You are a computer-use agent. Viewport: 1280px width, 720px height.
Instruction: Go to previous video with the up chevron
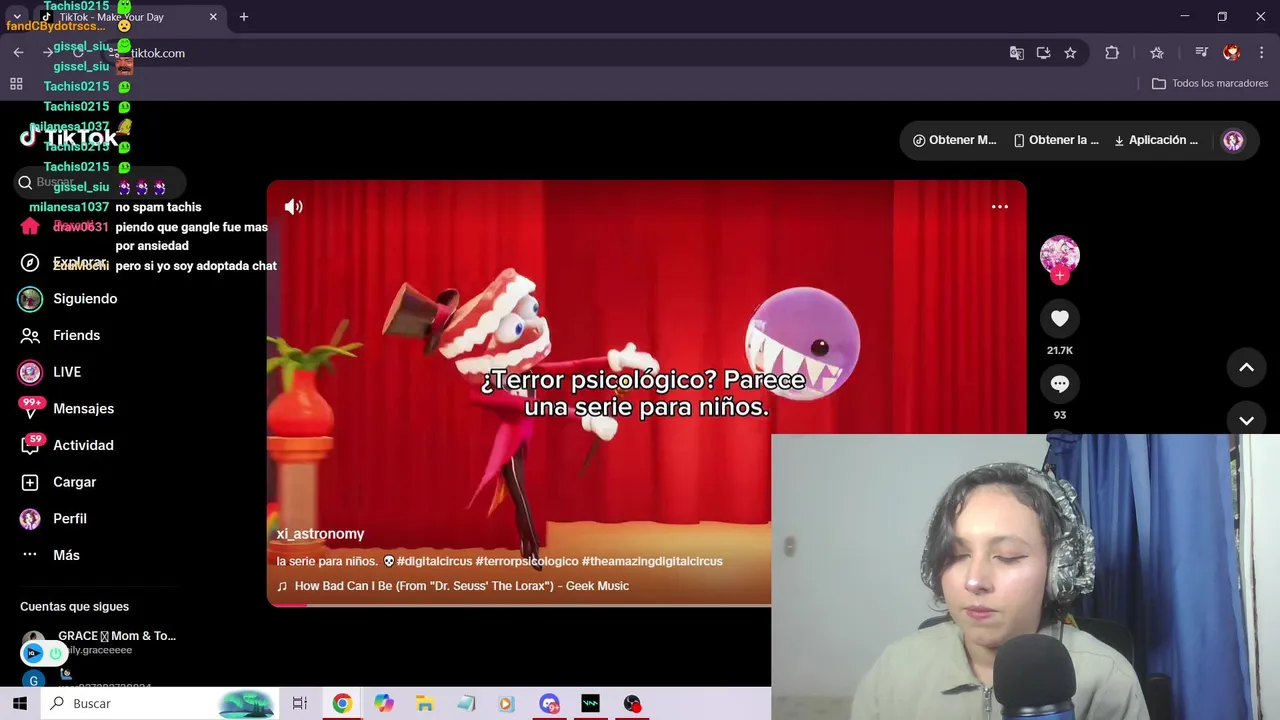tap(1246, 368)
